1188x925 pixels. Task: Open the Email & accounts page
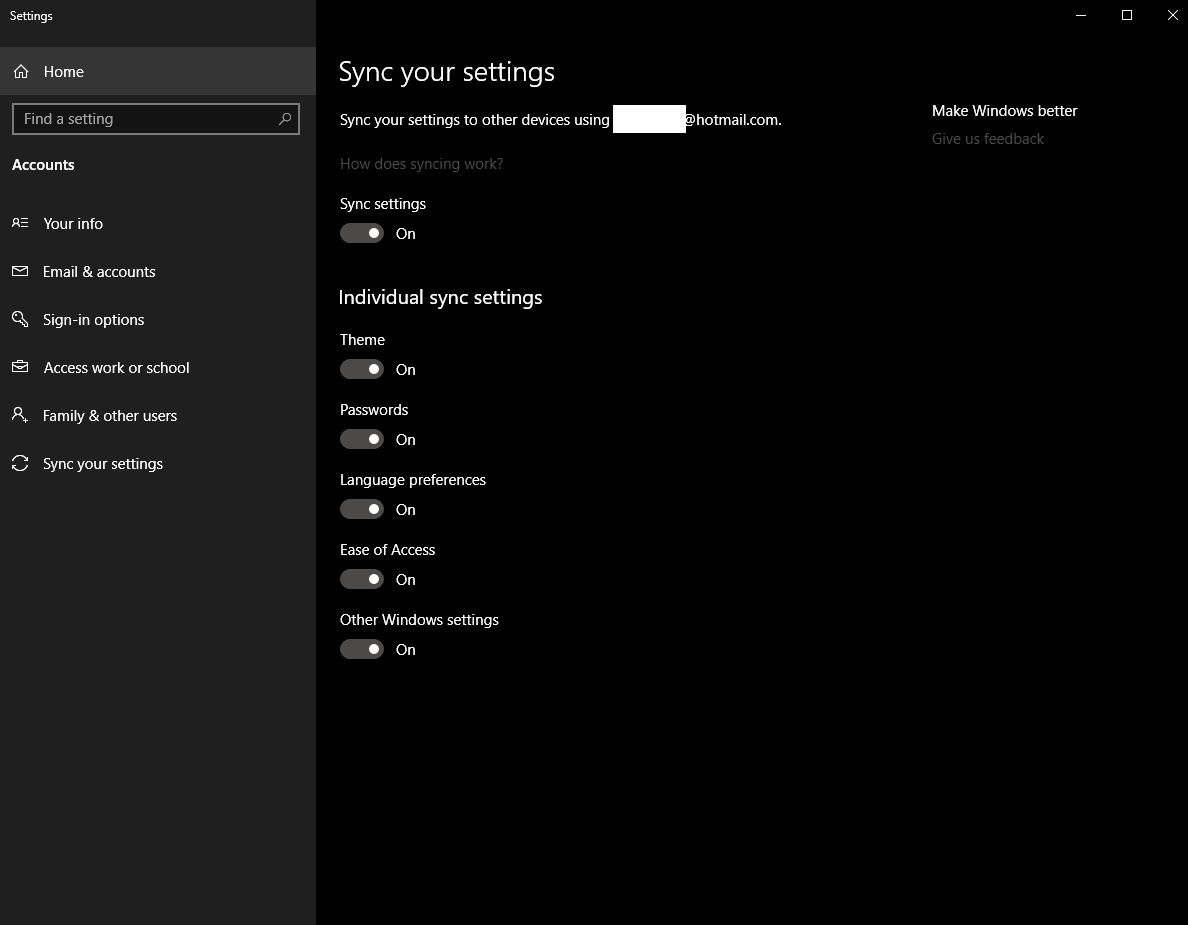99,271
